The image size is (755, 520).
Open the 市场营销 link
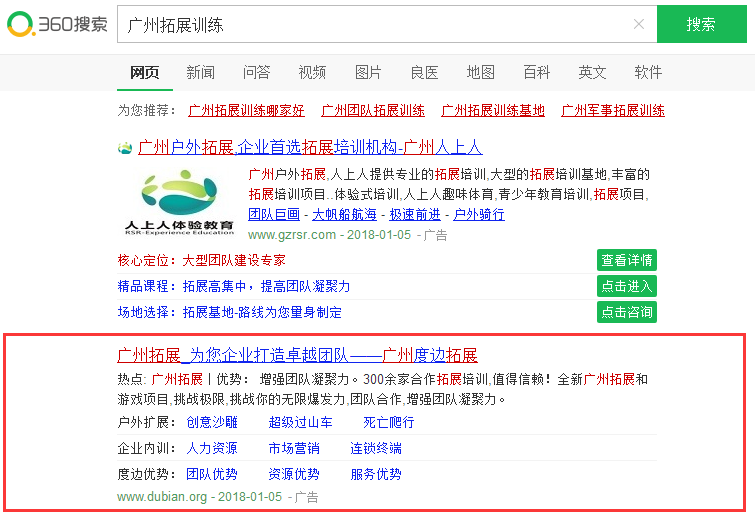(x=294, y=448)
